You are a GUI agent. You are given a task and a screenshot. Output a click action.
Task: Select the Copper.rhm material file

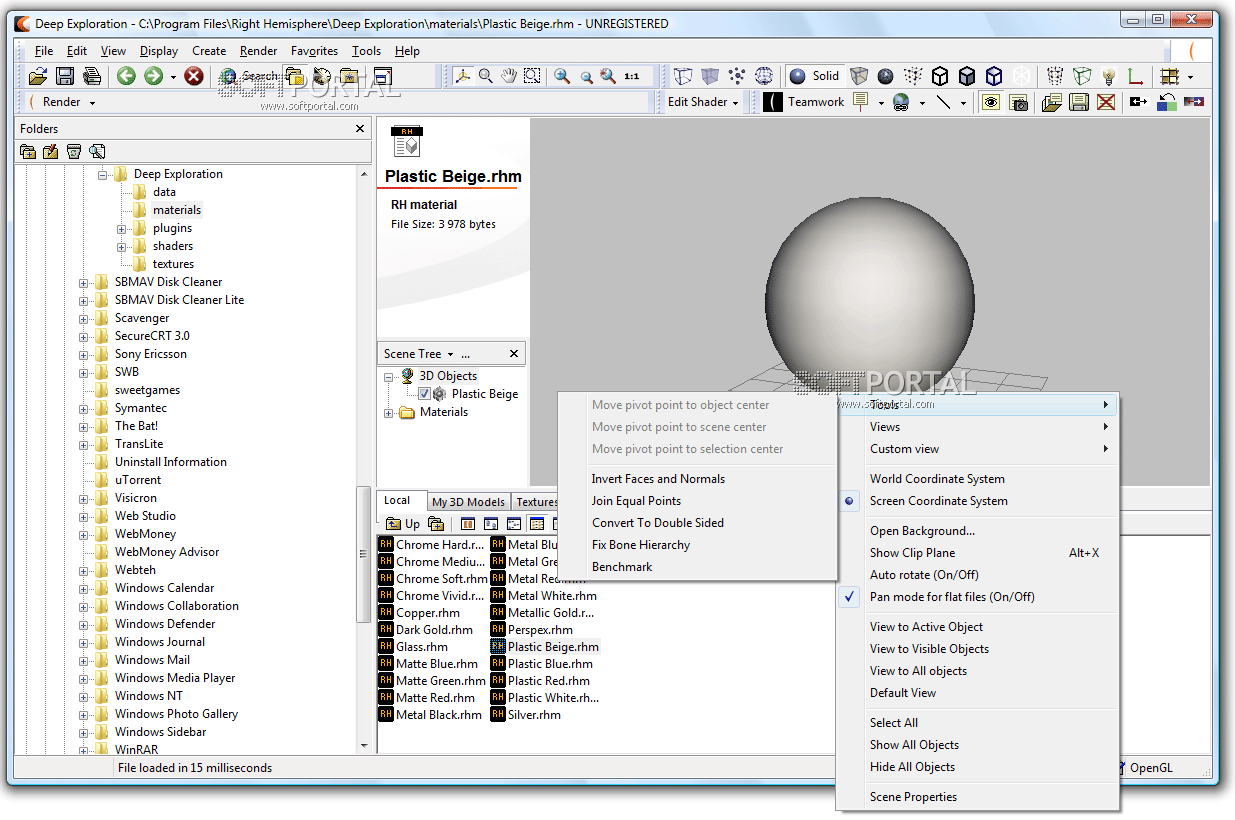click(419, 613)
